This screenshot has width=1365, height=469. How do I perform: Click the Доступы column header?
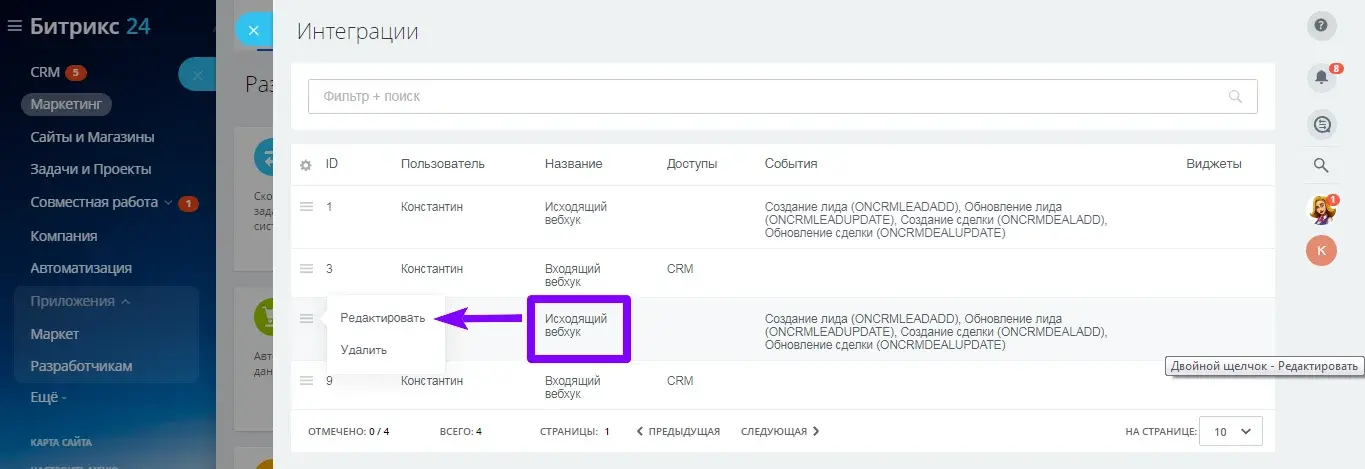pyautogui.click(x=692, y=164)
